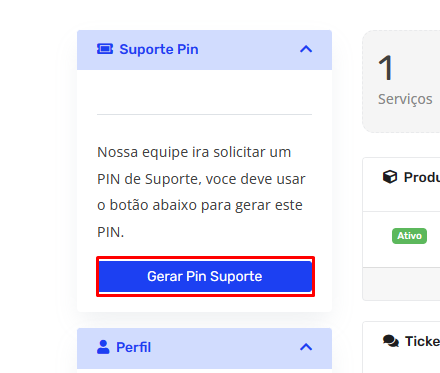Click the green Ativo status badge
The image size is (440, 373).
(x=409, y=236)
